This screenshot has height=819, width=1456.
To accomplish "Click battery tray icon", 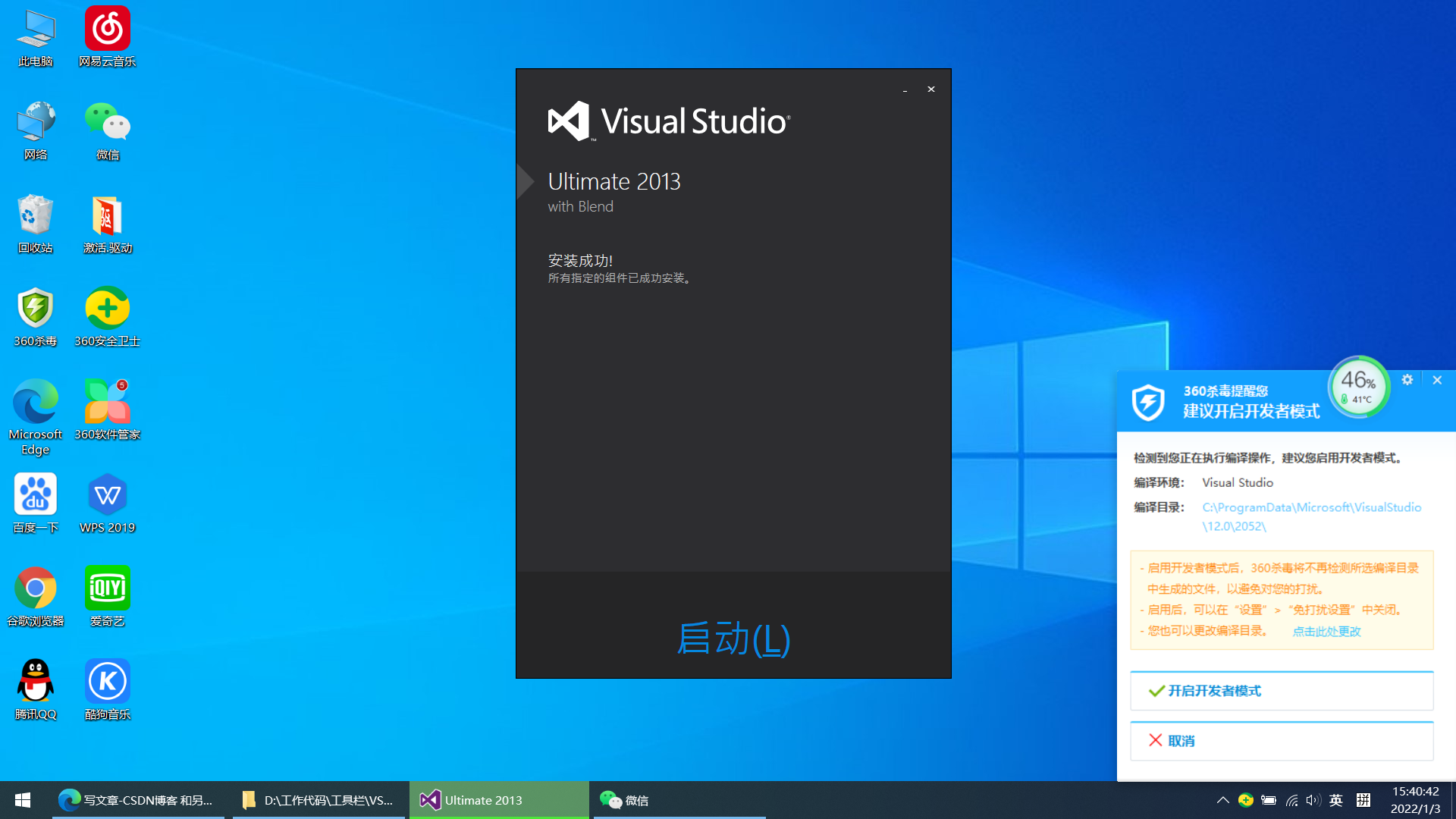I will 1269,800.
